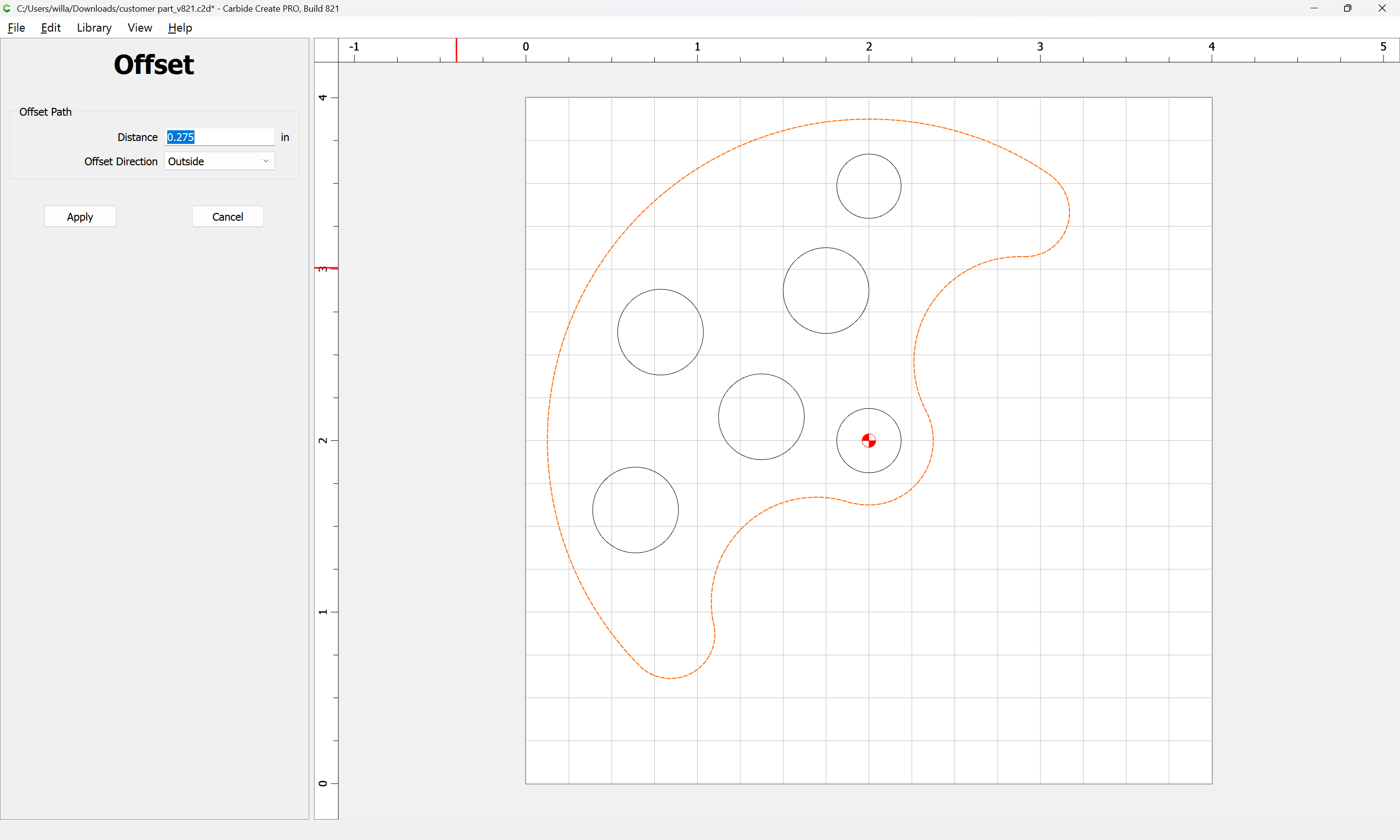Close the Carbide Create window
Image resolution: width=1400 pixels, height=840 pixels.
pos(1382,8)
